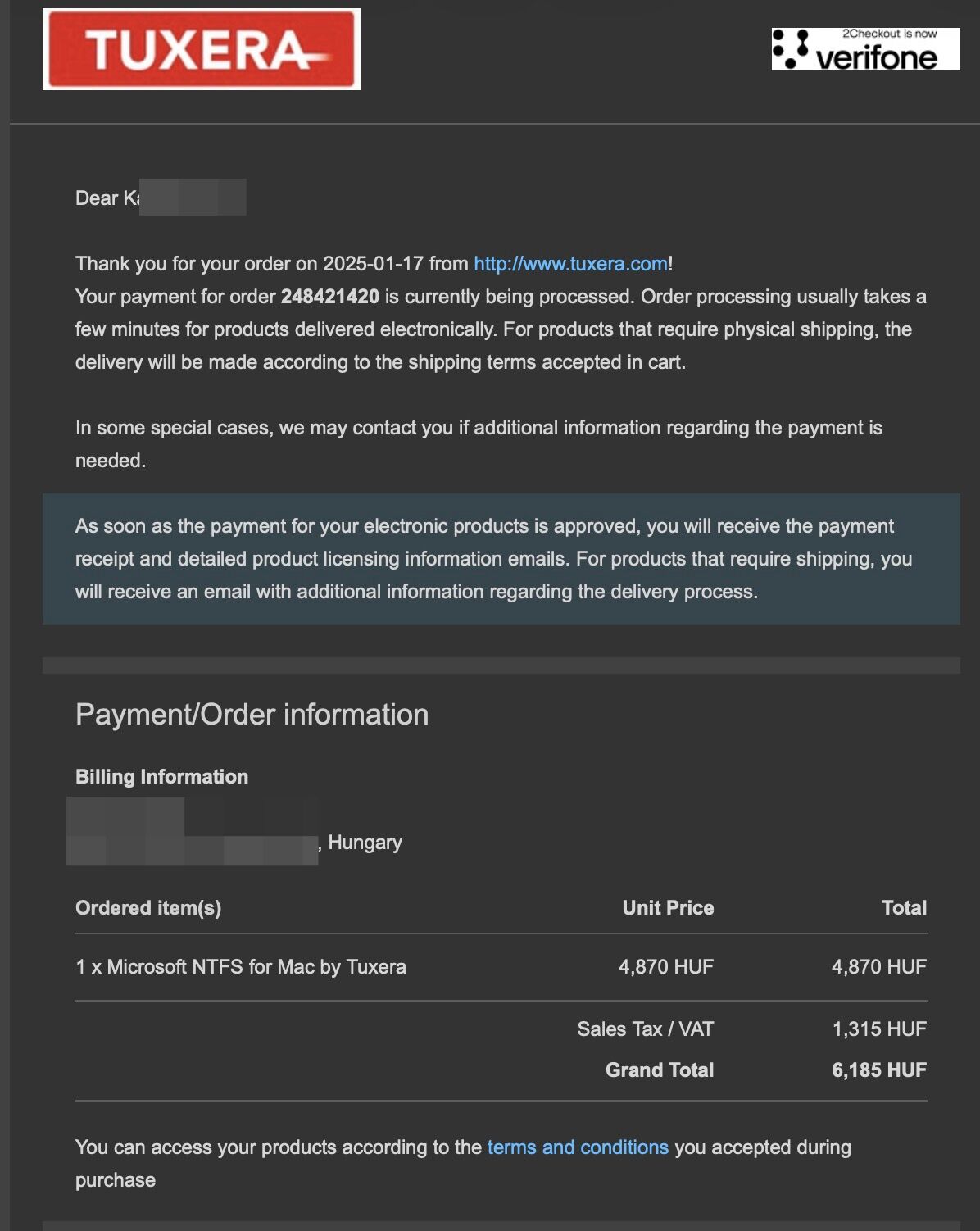
Task: Click the 4,870 HUF unit price value
Action: pyautogui.click(x=665, y=967)
